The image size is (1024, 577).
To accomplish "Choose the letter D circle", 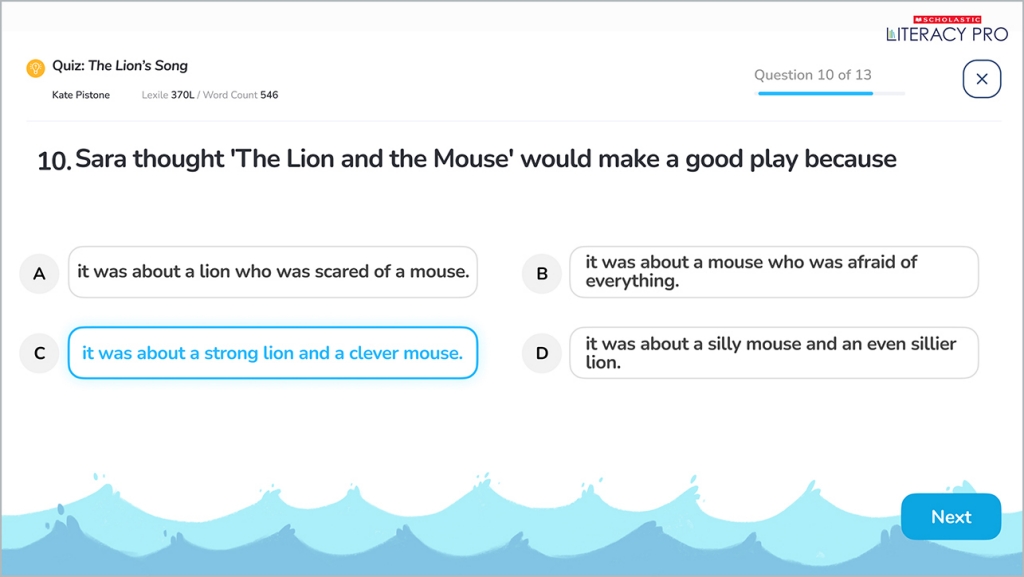I will point(542,353).
